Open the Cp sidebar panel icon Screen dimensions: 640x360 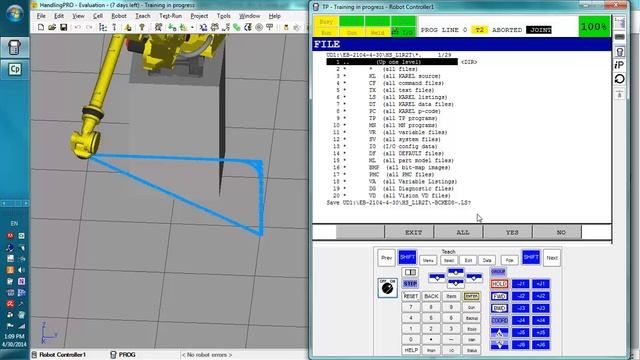coord(15,69)
